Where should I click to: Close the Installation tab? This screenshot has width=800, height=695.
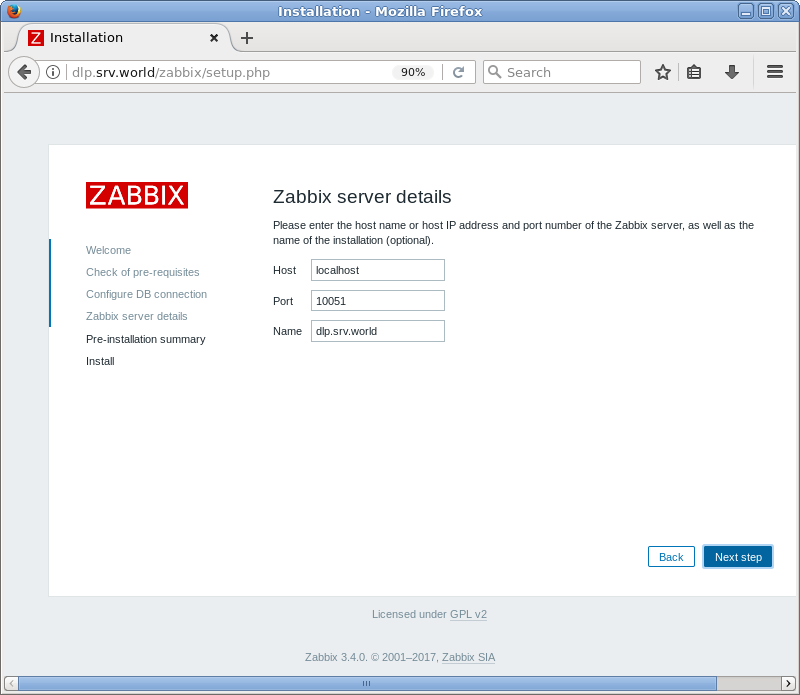coord(214,38)
